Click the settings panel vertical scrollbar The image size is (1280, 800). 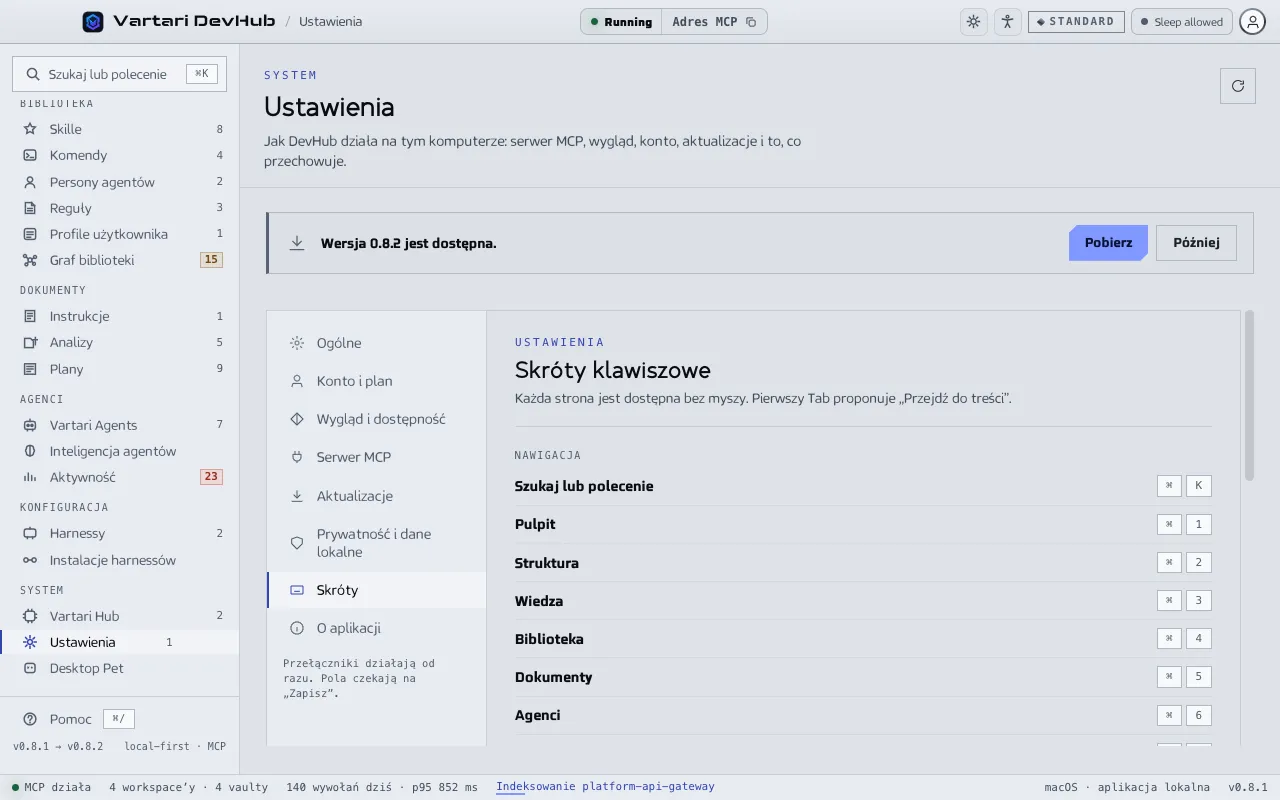point(1249,395)
